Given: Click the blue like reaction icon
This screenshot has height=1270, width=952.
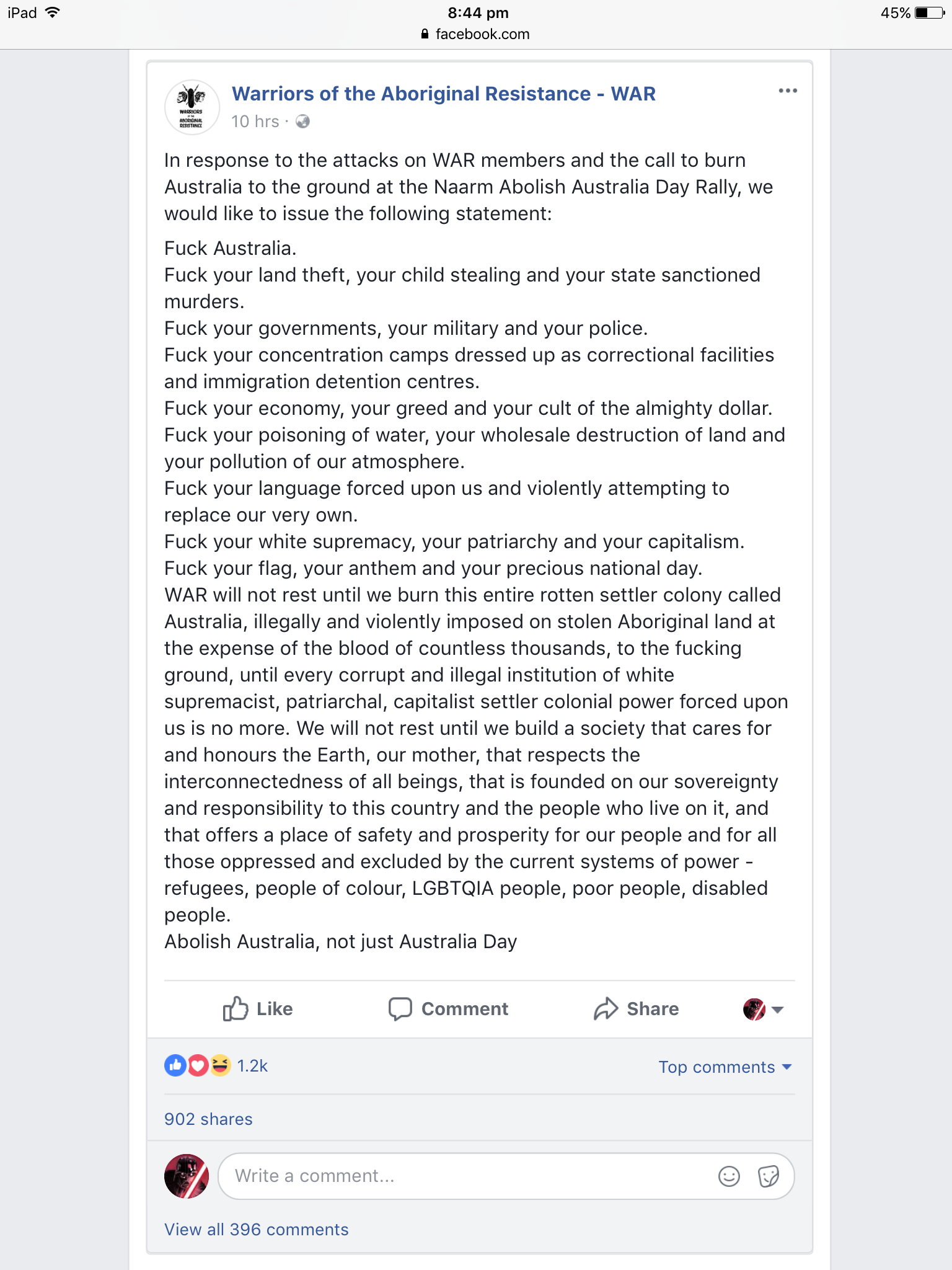Looking at the screenshot, I should pyautogui.click(x=175, y=1065).
